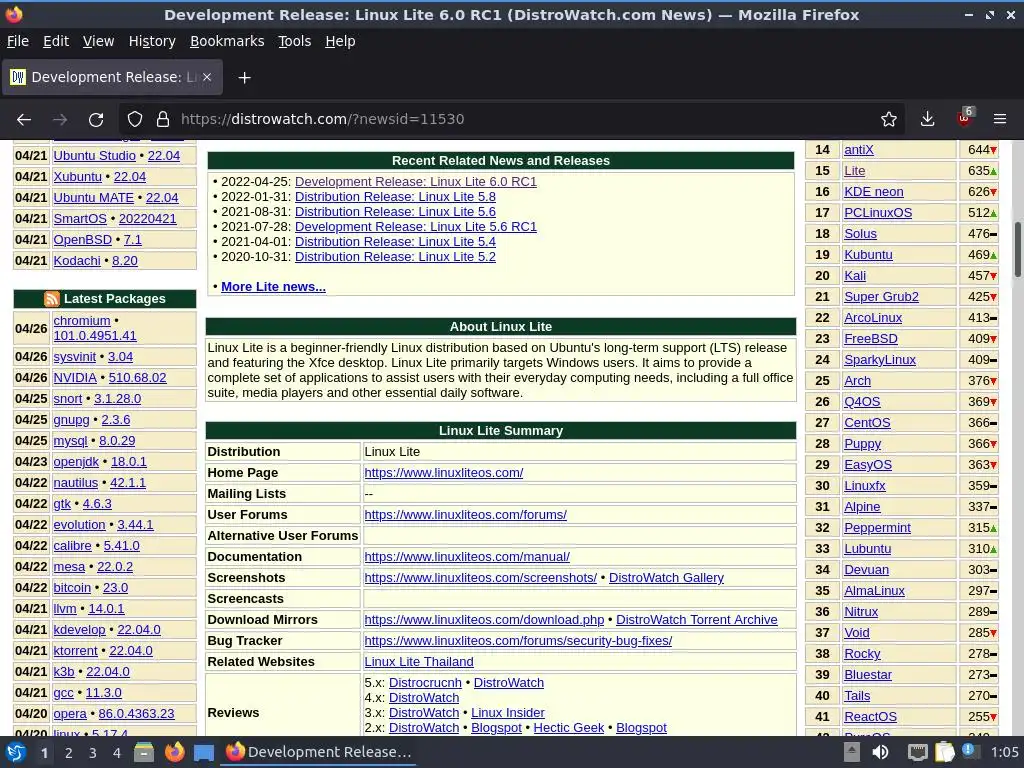The image size is (1024, 768).
Task: Open Distribution Release Linux Lite 5.8
Action: click(395, 197)
